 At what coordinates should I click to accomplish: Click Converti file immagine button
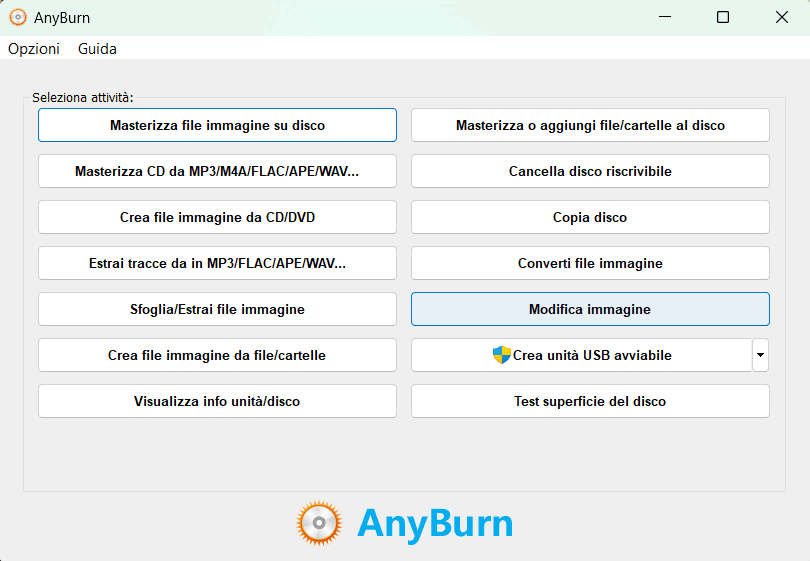pos(590,263)
